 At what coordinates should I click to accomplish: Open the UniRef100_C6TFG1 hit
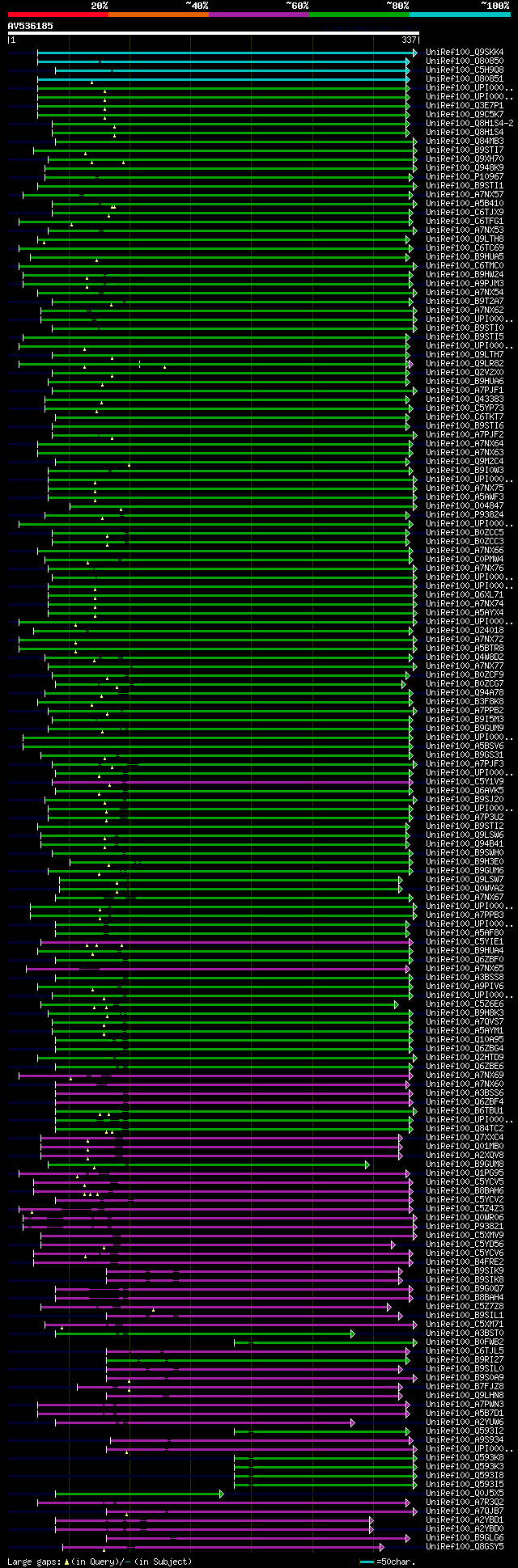point(465,222)
